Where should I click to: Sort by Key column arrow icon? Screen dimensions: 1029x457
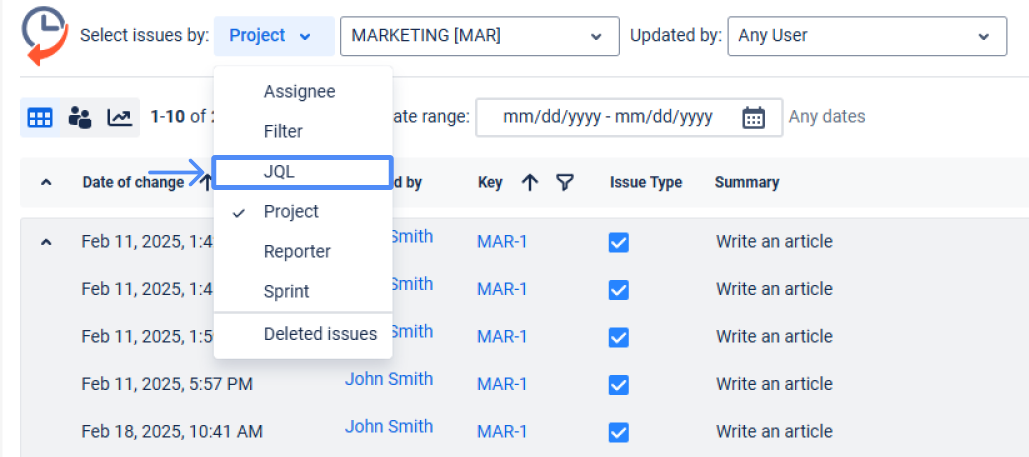[x=530, y=182]
